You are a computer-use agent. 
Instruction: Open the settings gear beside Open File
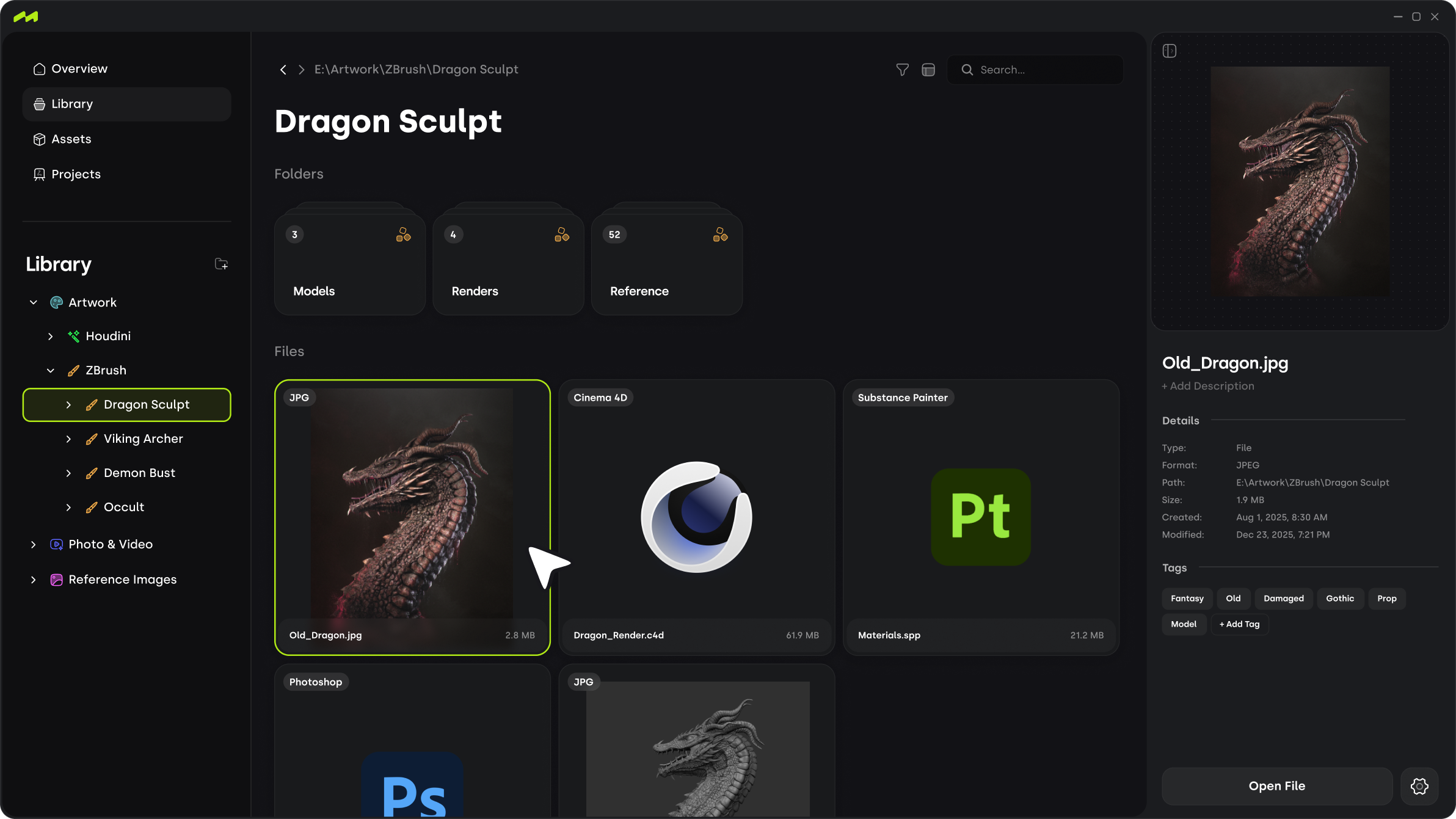(x=1419, y=786)
